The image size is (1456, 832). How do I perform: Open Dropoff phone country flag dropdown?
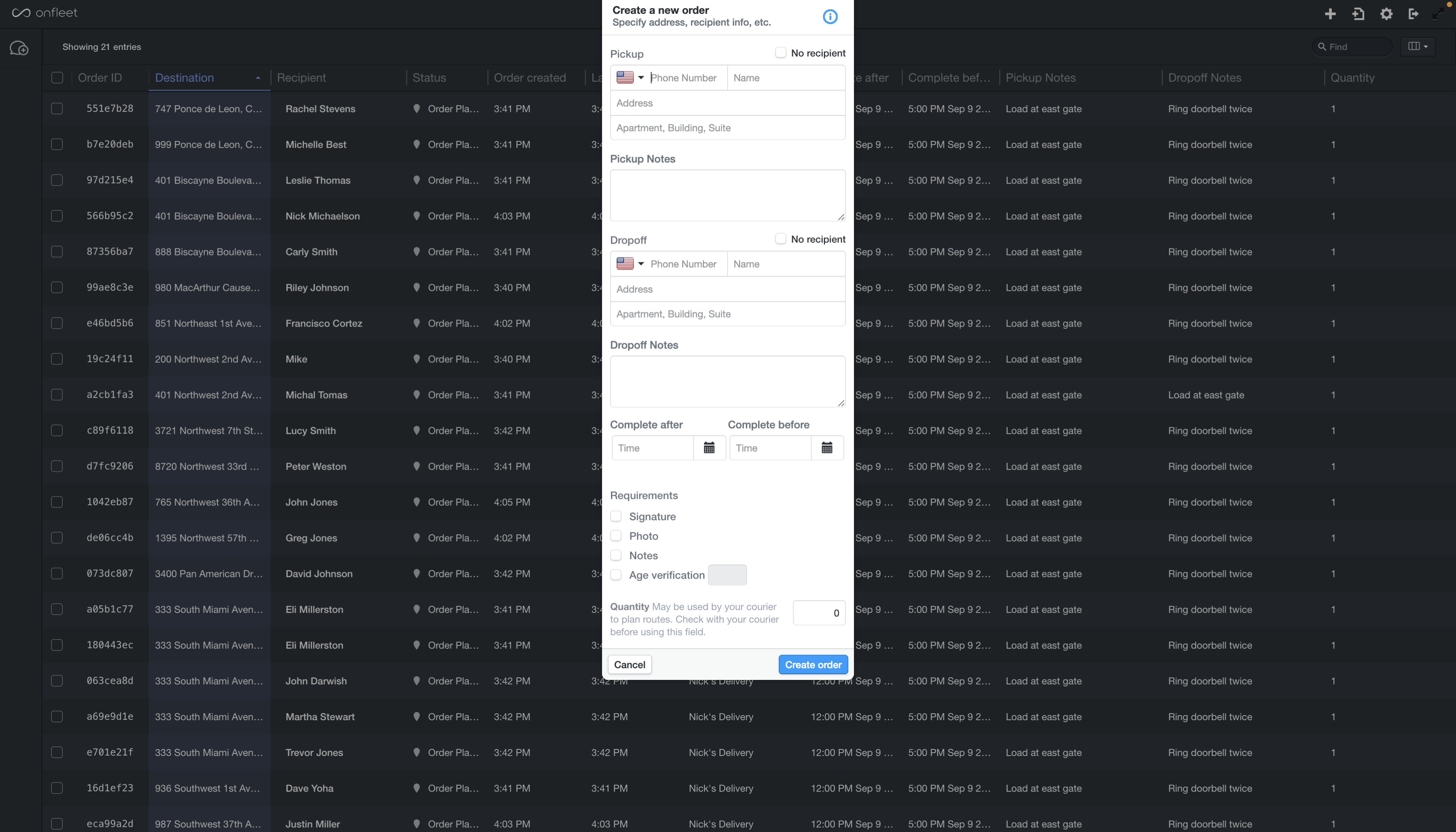click(630, 264)
